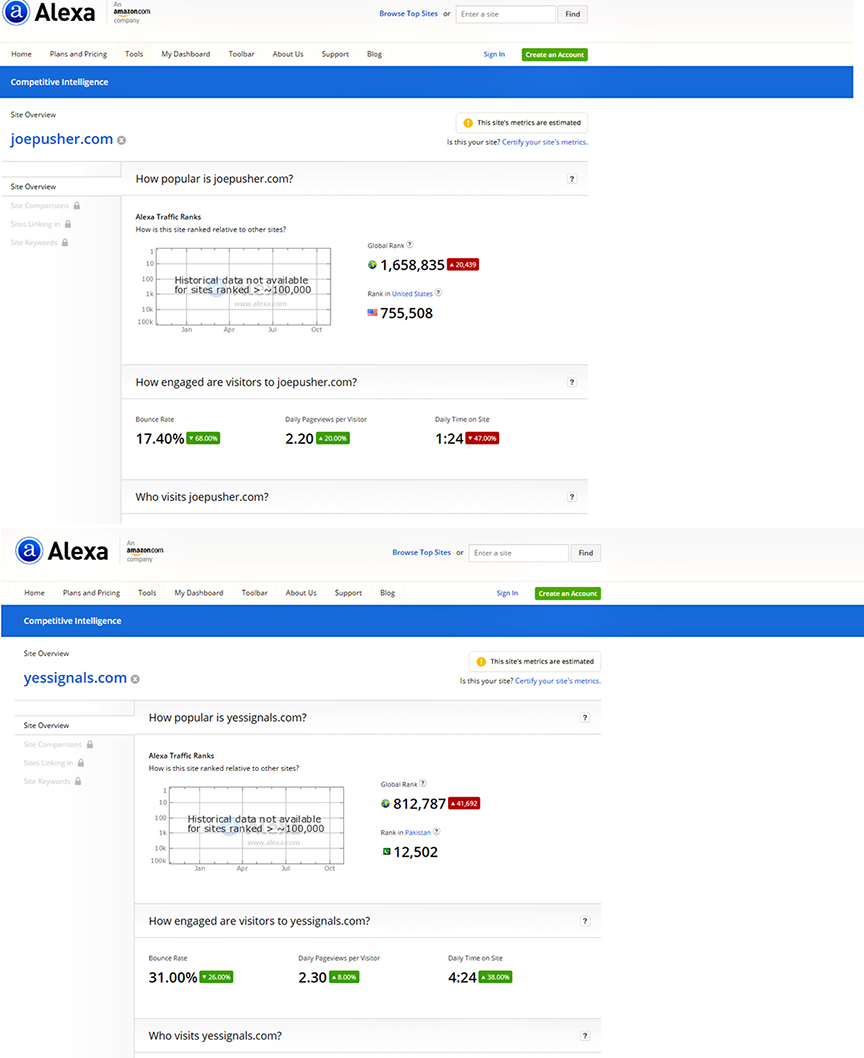The image size is (864, 1058).
Task: Click the lock icon on Sites Linking in, joepusher.com sidebar
Action: [68, 224]
